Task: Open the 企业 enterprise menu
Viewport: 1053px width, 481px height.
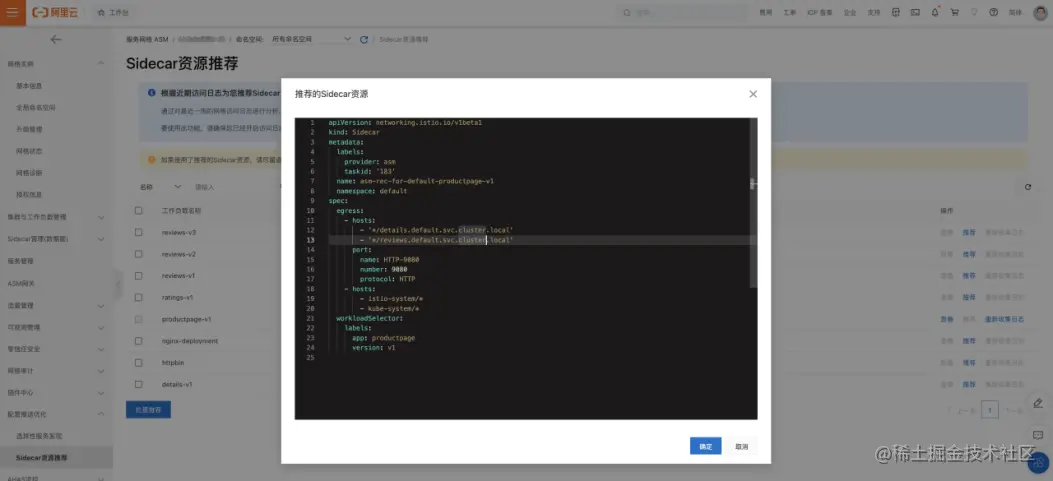Action: click(850, 13)
